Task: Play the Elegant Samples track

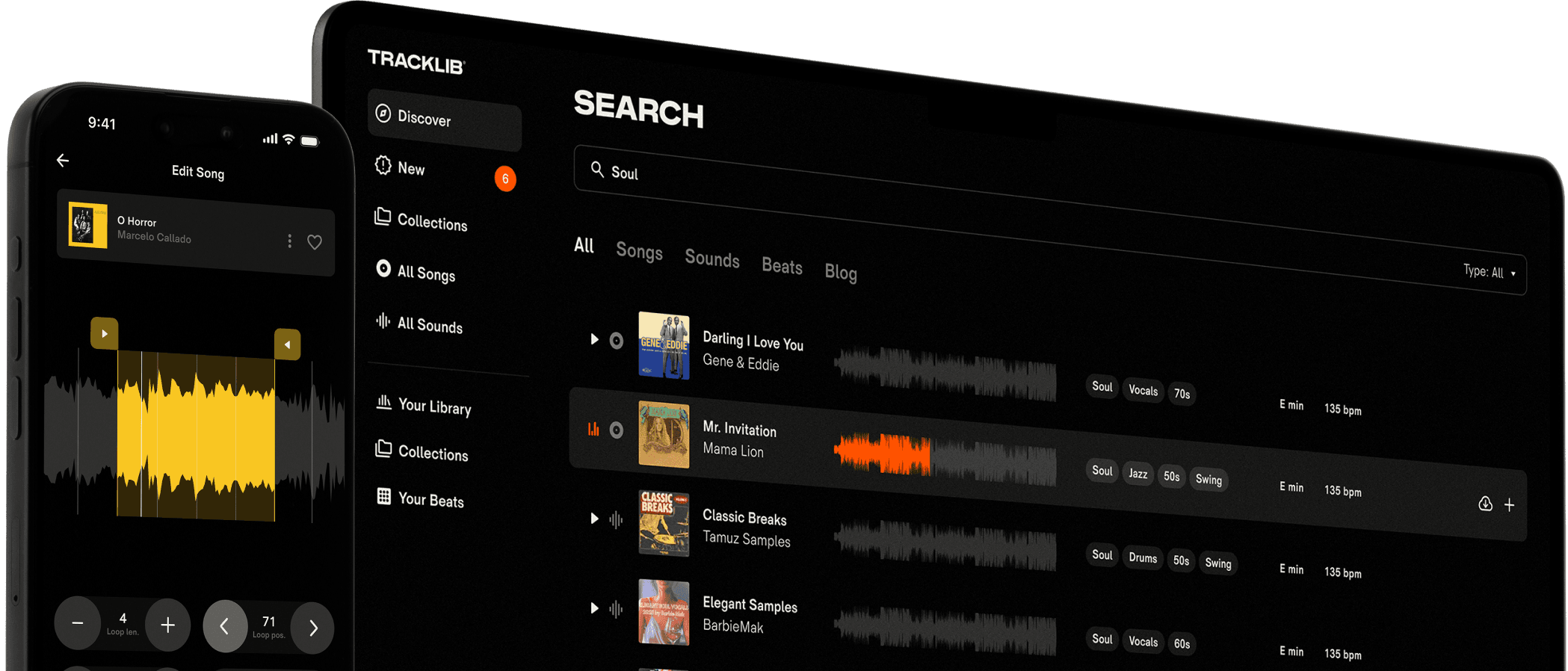Action: tap(594, 608)
